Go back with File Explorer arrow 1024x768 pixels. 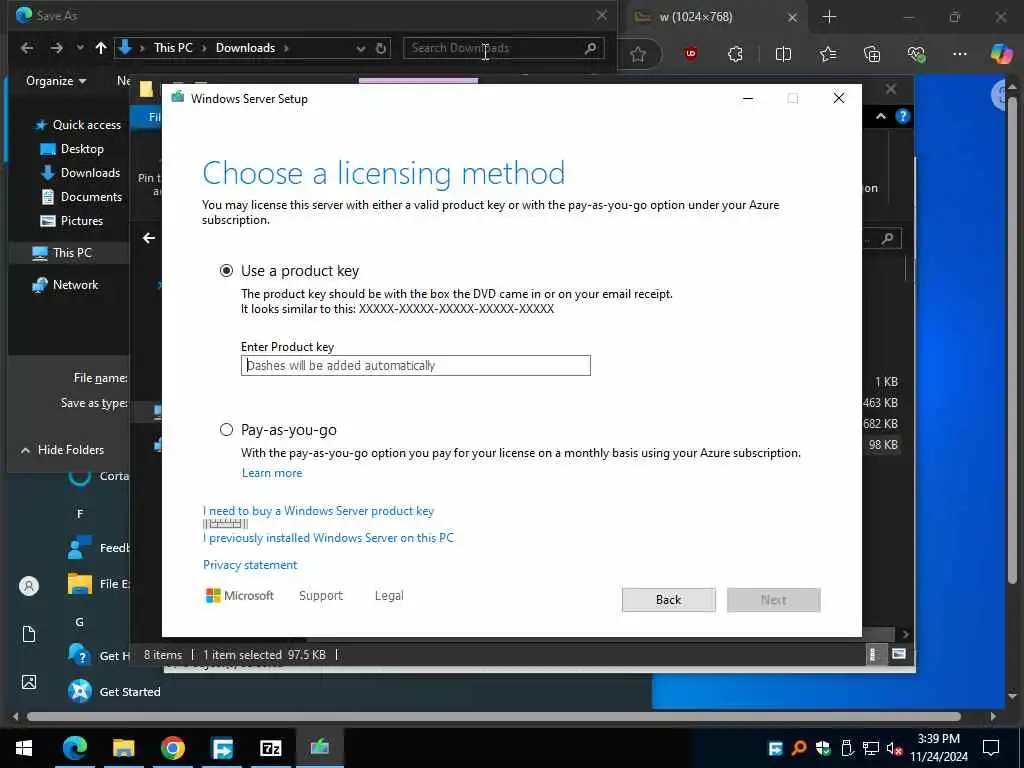(x=149, y=238)
